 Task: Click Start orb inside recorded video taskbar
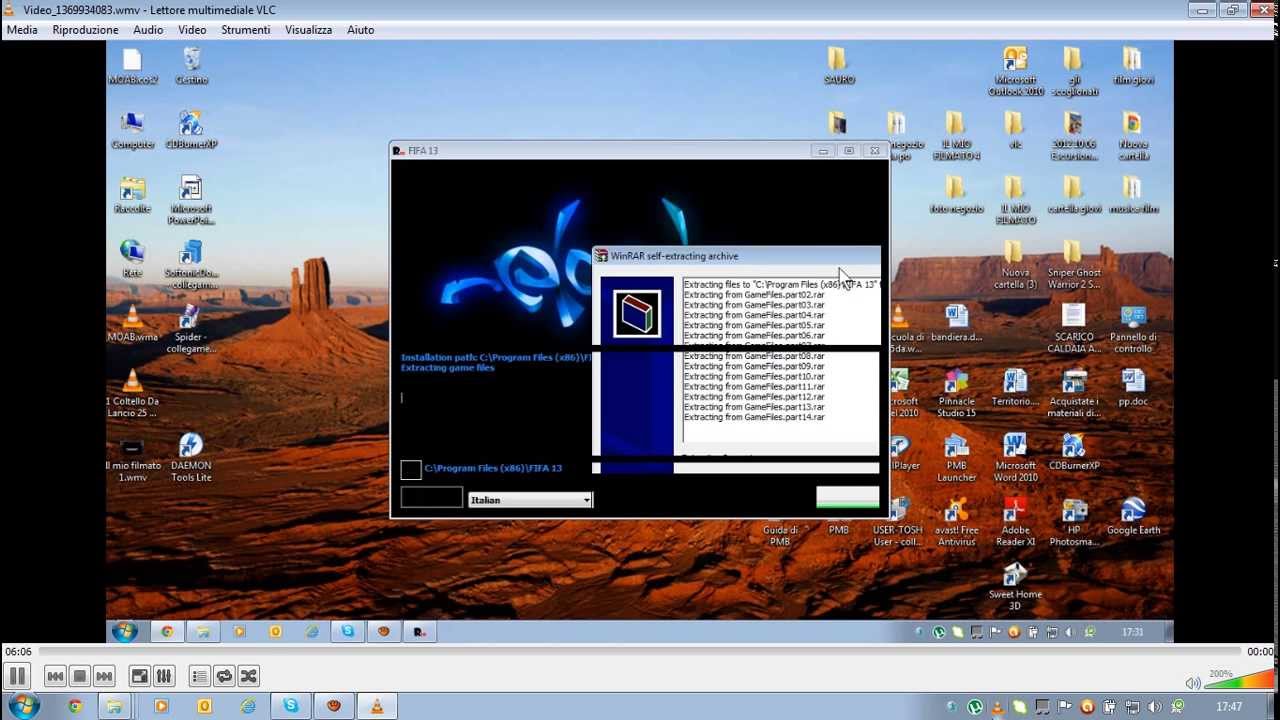124,631
